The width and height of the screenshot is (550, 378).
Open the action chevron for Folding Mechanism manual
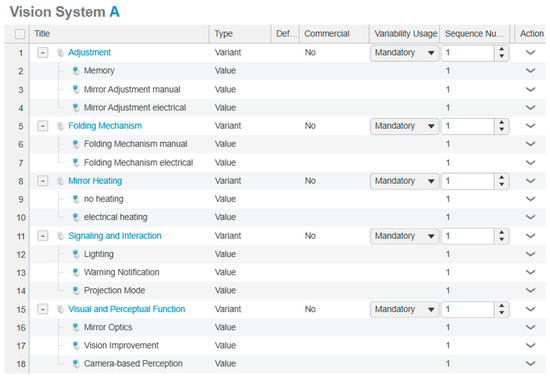(x=531, y=144)
